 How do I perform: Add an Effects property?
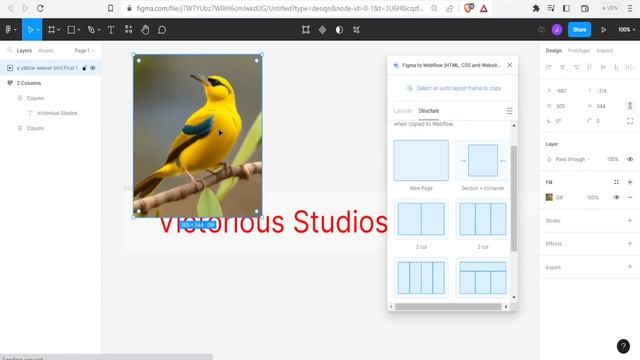pyautogui.click(x=630, y=244)
